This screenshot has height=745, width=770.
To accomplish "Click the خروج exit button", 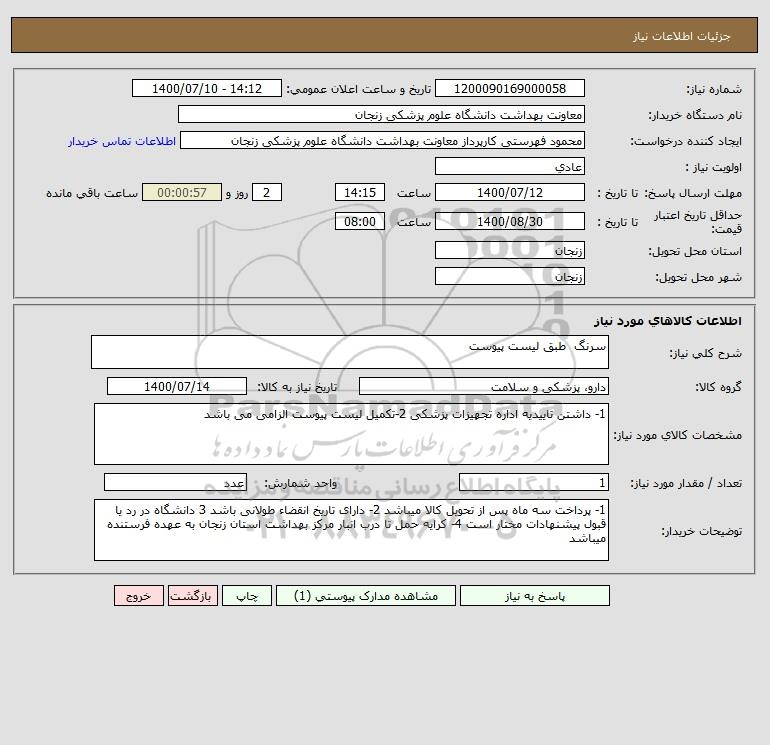I will [138, 596].
